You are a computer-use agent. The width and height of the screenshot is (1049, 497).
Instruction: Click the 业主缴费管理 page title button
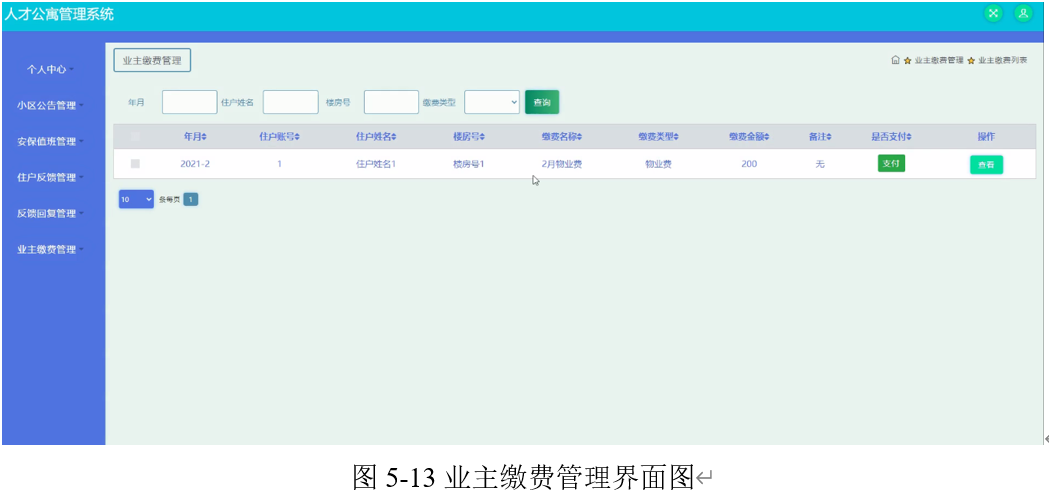click(153, 60)
